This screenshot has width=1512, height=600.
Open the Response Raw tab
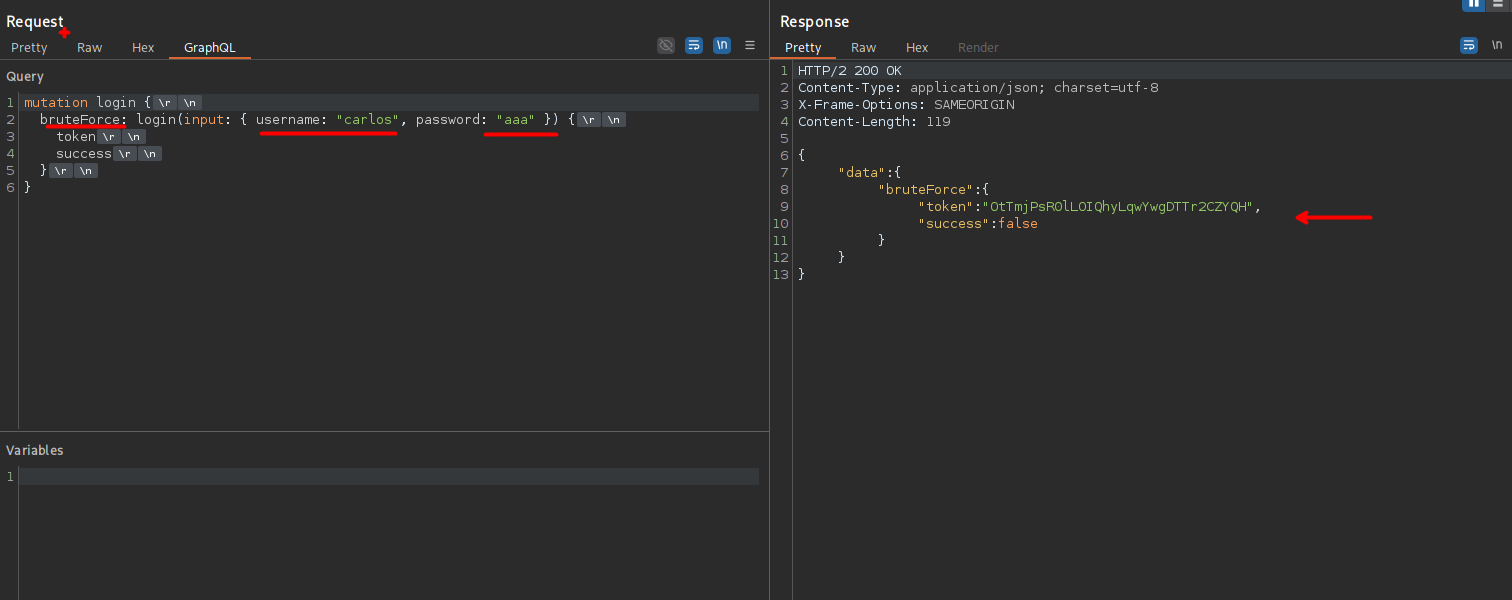tap(863, 48)
